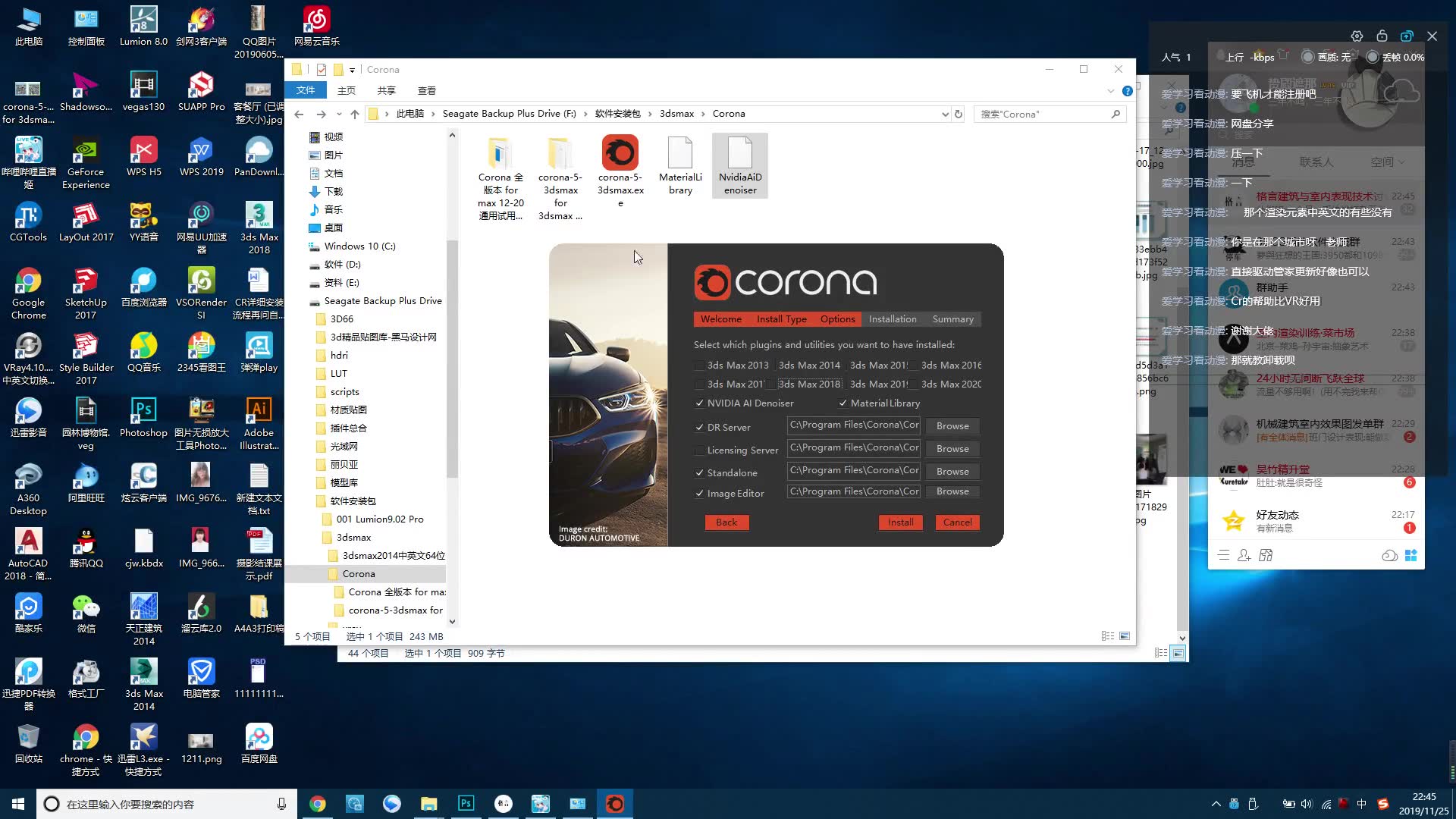Select the NvidiaAIDenoiser file icon
This screenshot has width=1456, height=819.
tap(740, 166)
